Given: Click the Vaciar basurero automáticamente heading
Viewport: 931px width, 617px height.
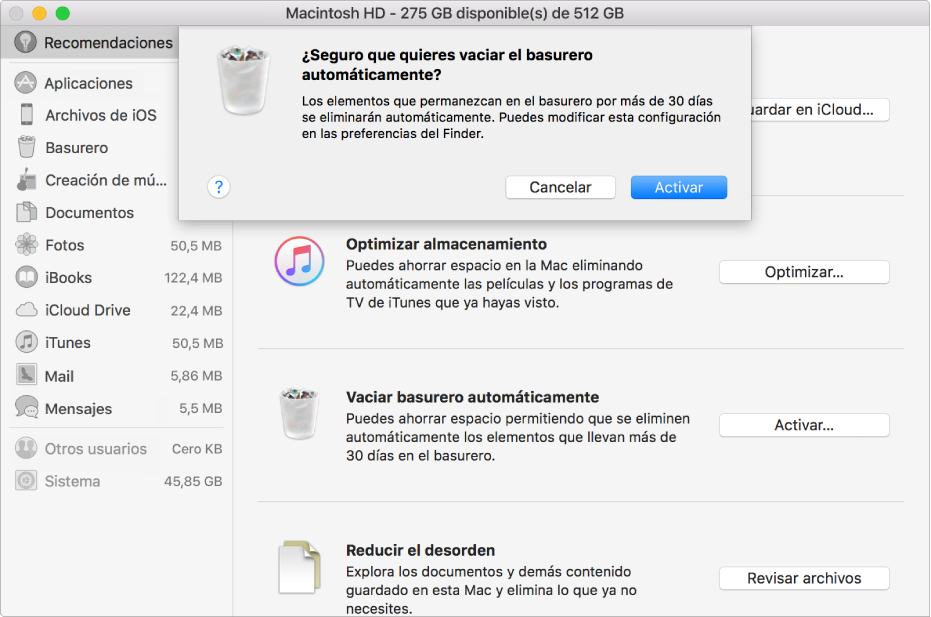Looking at the screenshot, I should 473,397.
